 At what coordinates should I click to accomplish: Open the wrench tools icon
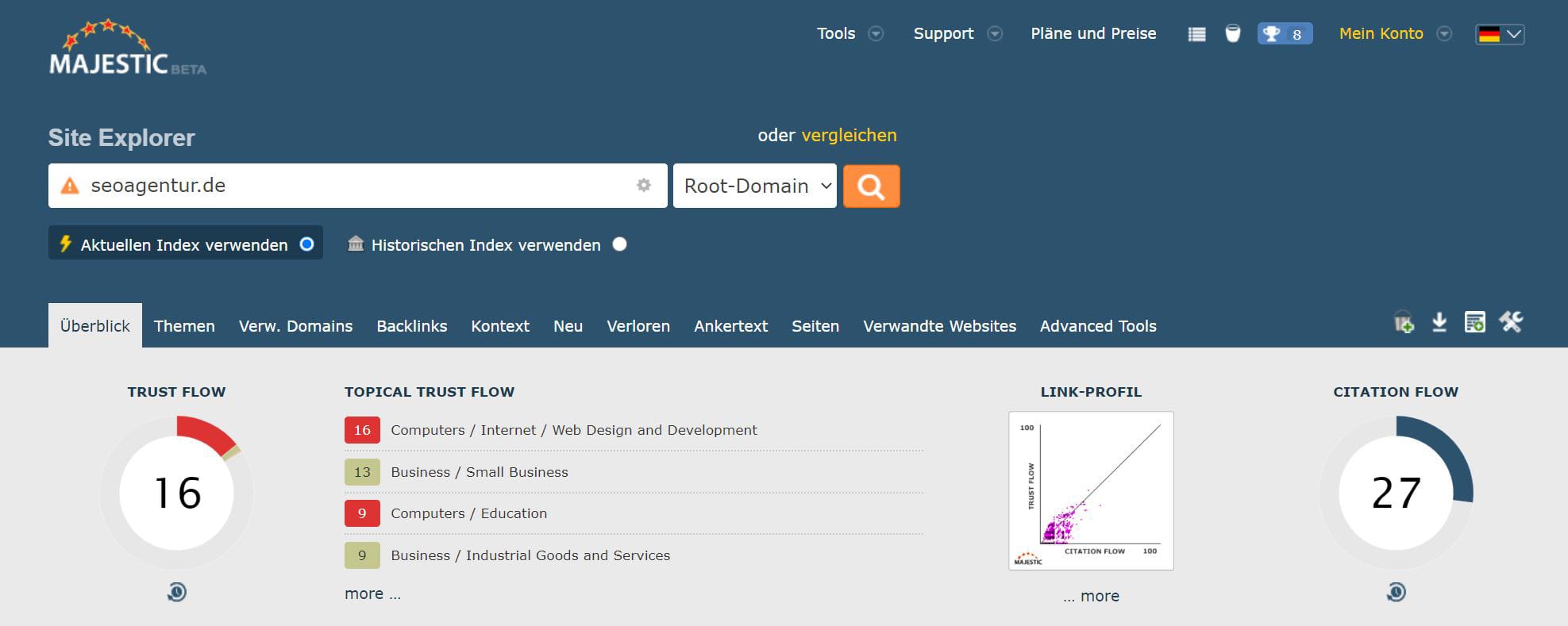pos(1511,321)
